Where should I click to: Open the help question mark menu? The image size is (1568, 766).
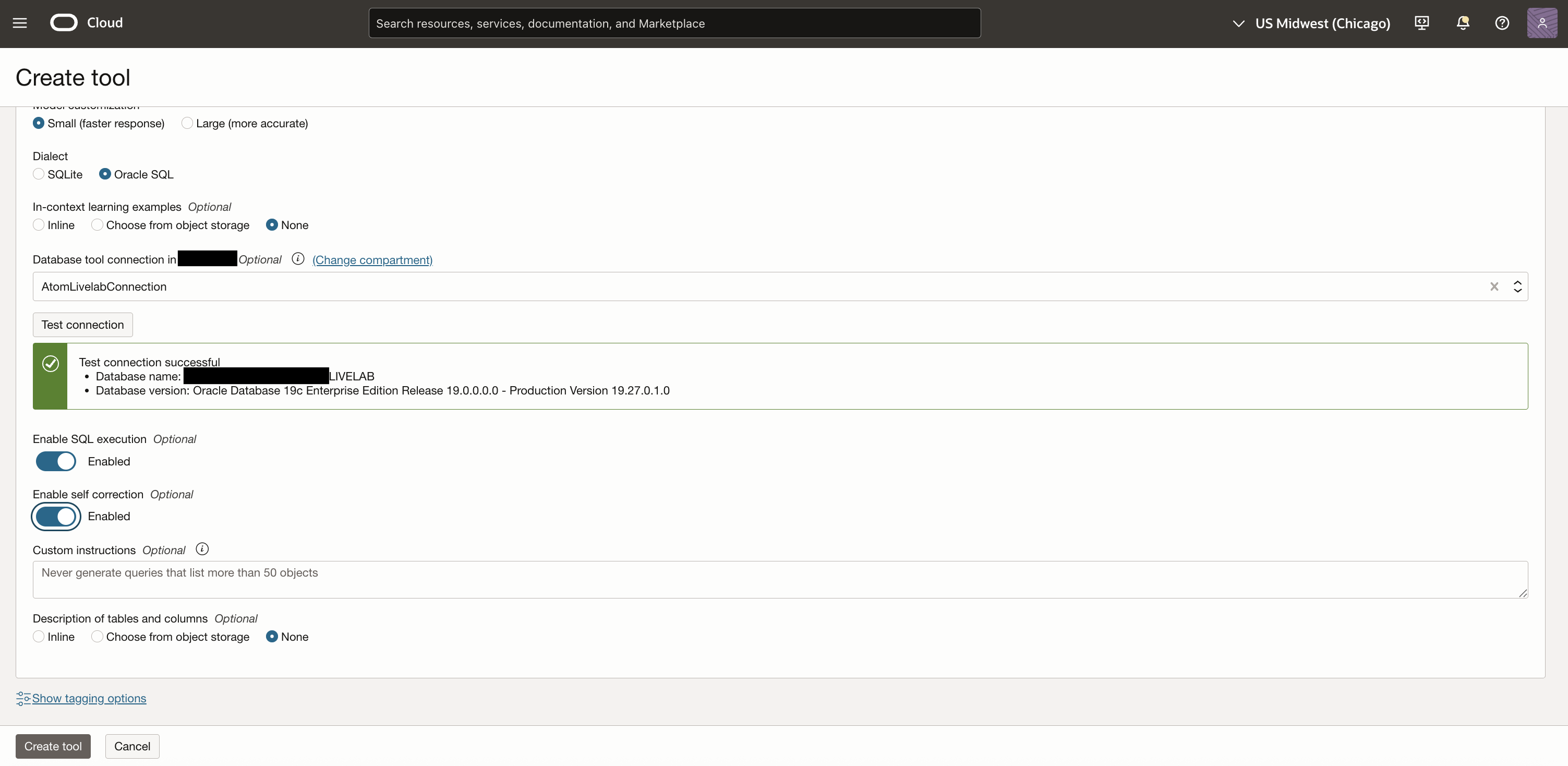coord(1502,23)
